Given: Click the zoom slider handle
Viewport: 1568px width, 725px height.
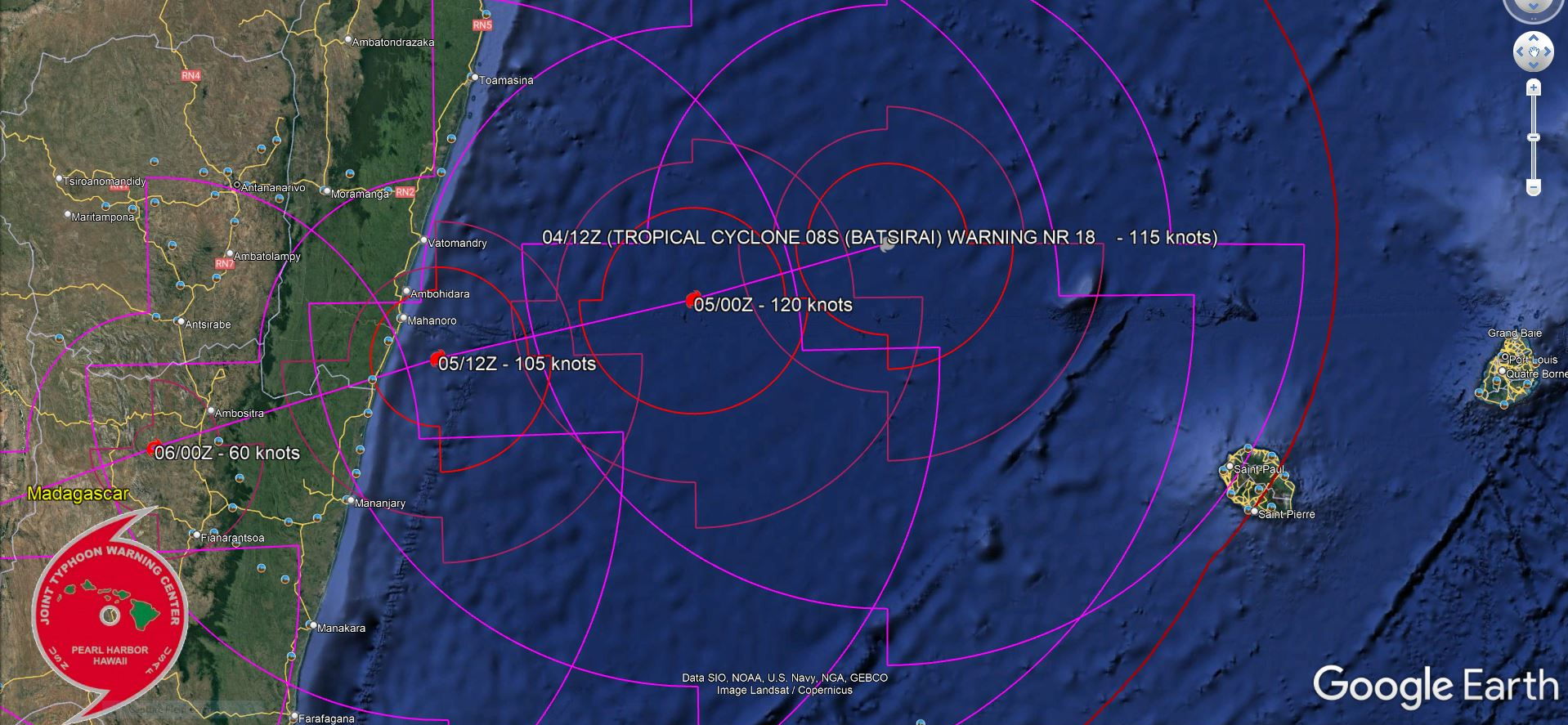Looking at the screenshot, I should point(1534,137).
